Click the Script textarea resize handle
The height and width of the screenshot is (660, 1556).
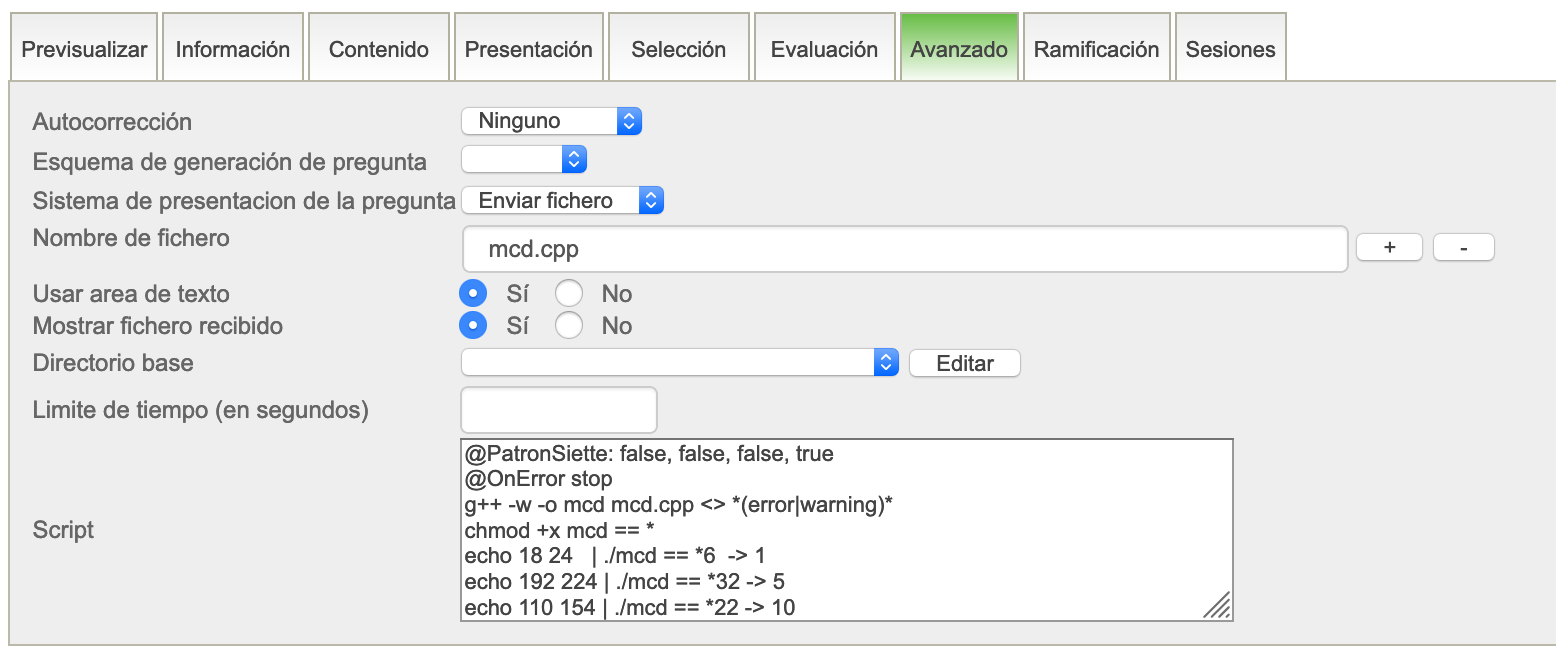tap(1217, 606)
